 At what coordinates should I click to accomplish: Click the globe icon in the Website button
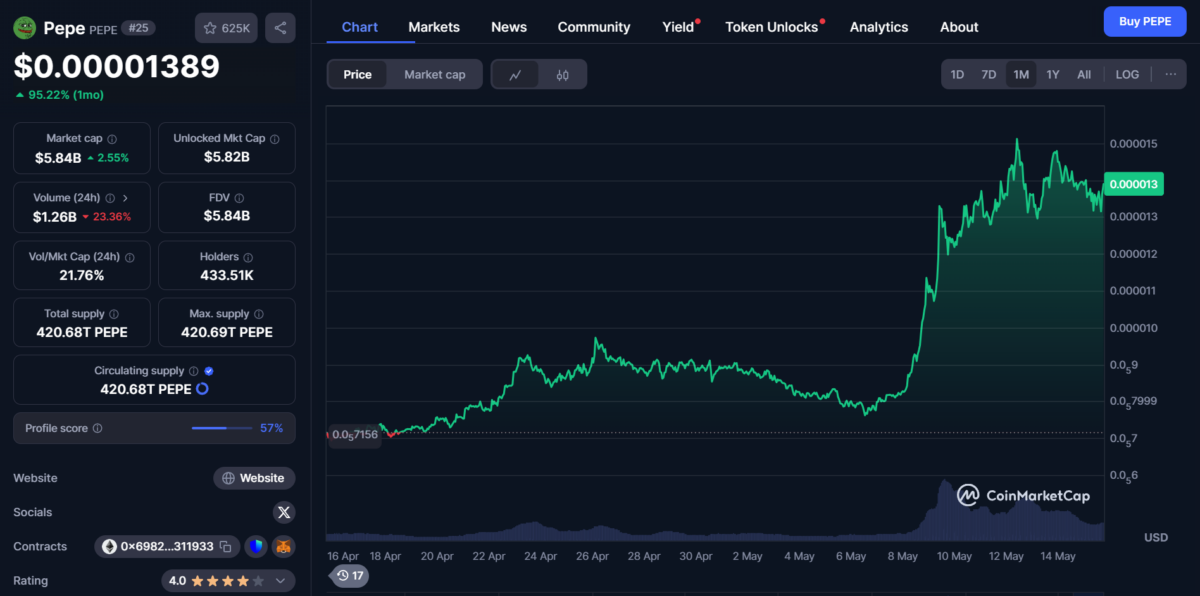(229, 478)
